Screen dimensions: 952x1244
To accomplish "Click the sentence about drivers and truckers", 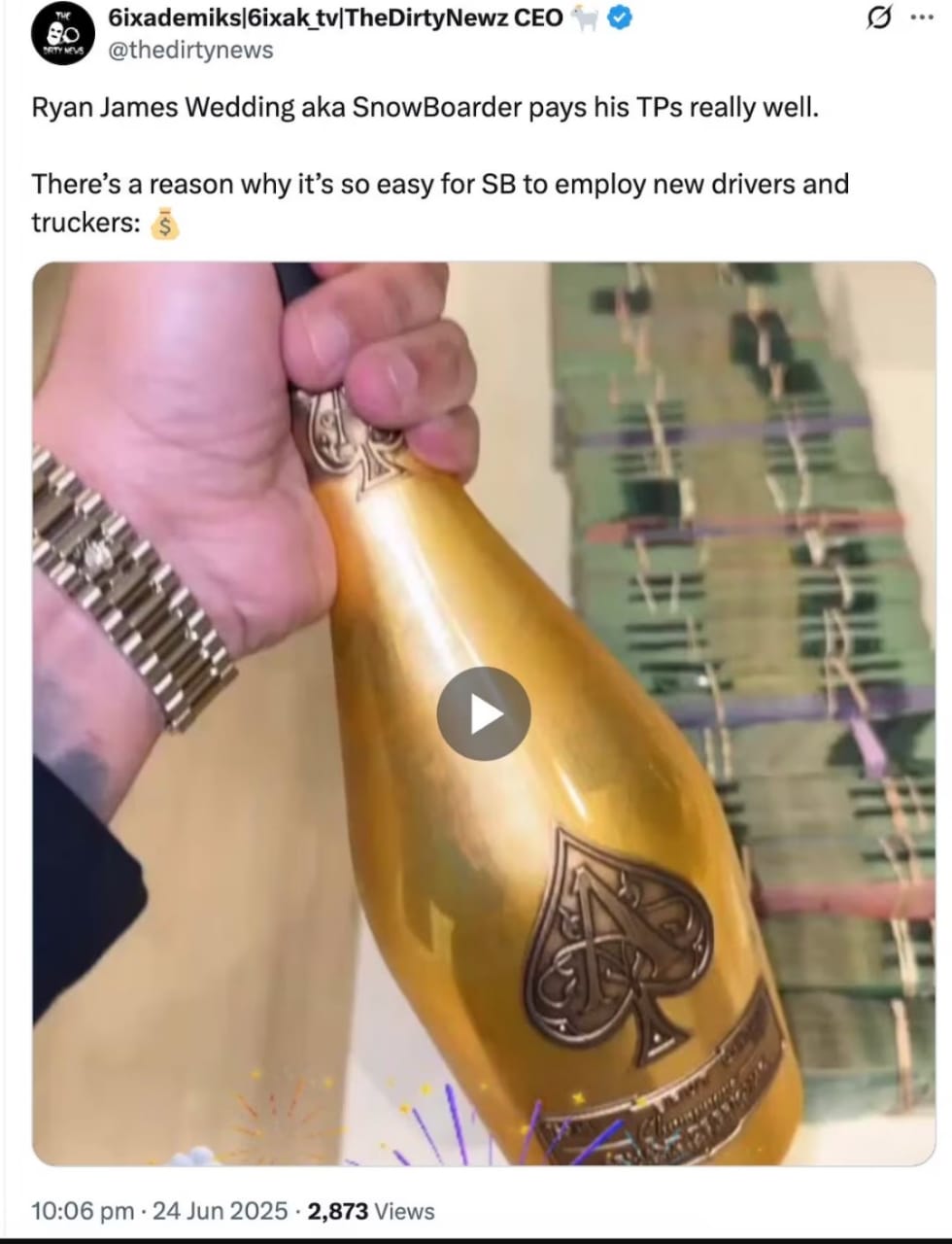I will 440,203.
